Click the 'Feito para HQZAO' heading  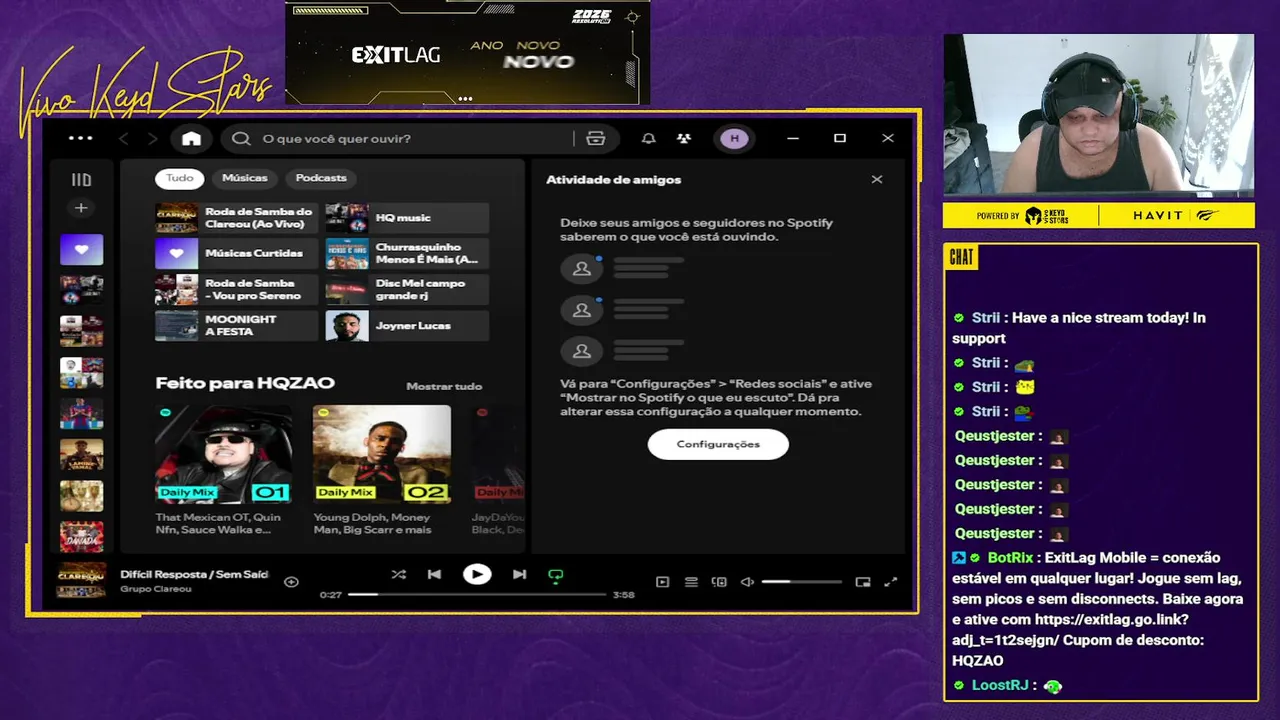click(245, 383)
